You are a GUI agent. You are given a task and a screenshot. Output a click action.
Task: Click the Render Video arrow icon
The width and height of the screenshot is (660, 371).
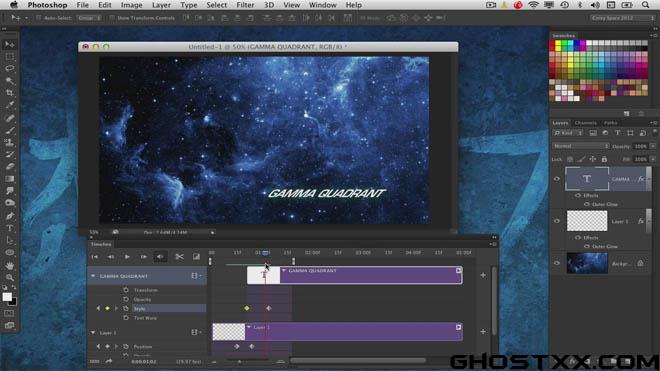pyautogui.click(x=109, y=361)
